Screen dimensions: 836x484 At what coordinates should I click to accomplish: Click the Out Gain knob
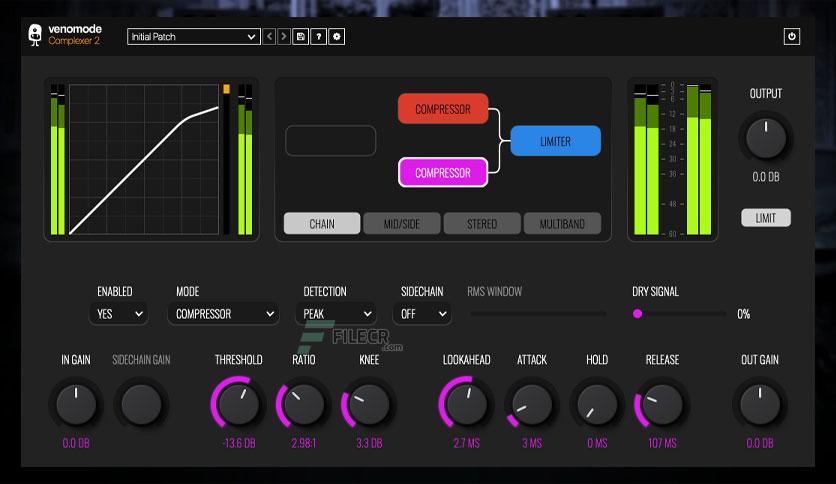760,405
